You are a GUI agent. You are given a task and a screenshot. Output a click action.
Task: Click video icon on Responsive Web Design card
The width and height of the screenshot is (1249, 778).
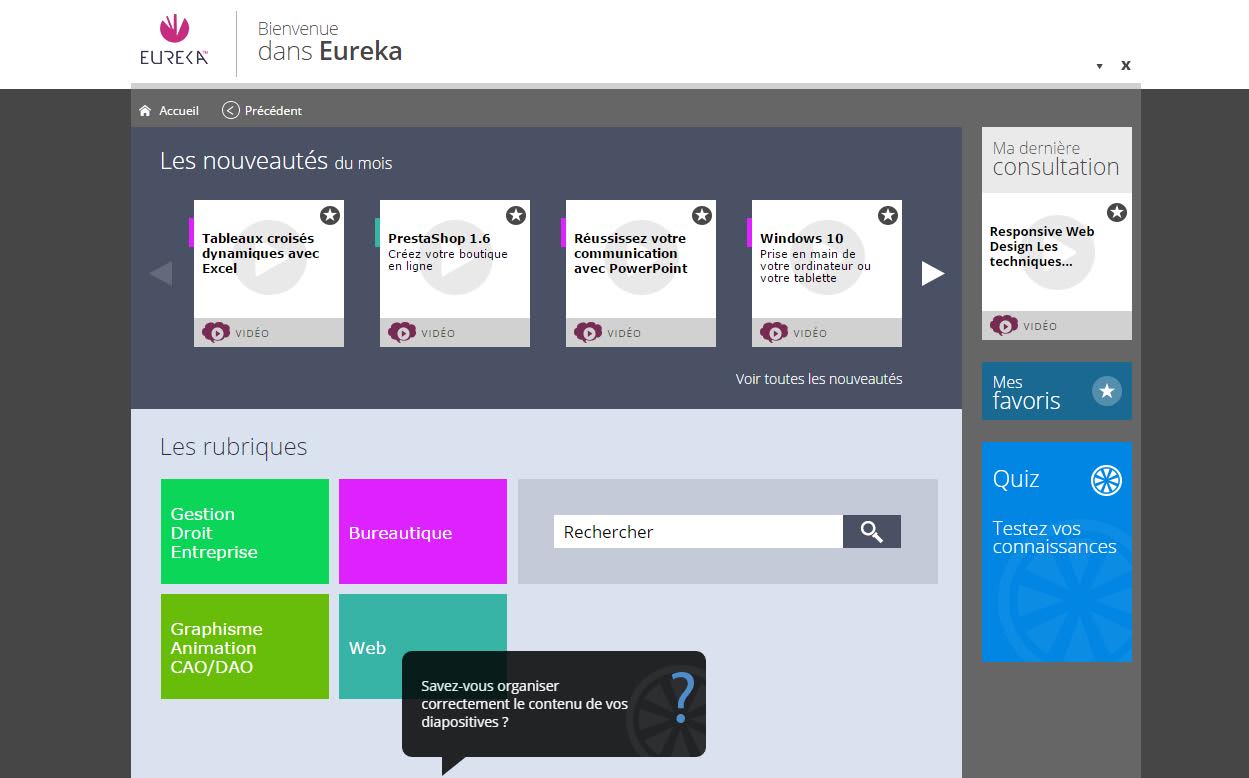pos(1004,325)
